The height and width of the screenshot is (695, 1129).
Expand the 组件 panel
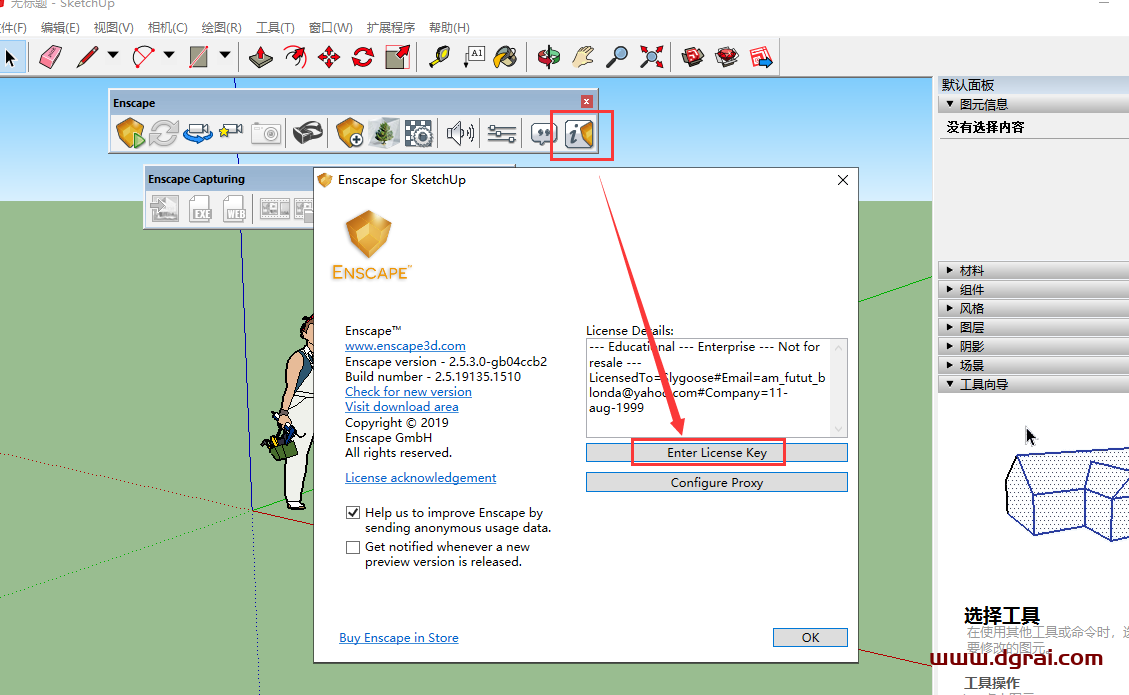tap(950, 290)
